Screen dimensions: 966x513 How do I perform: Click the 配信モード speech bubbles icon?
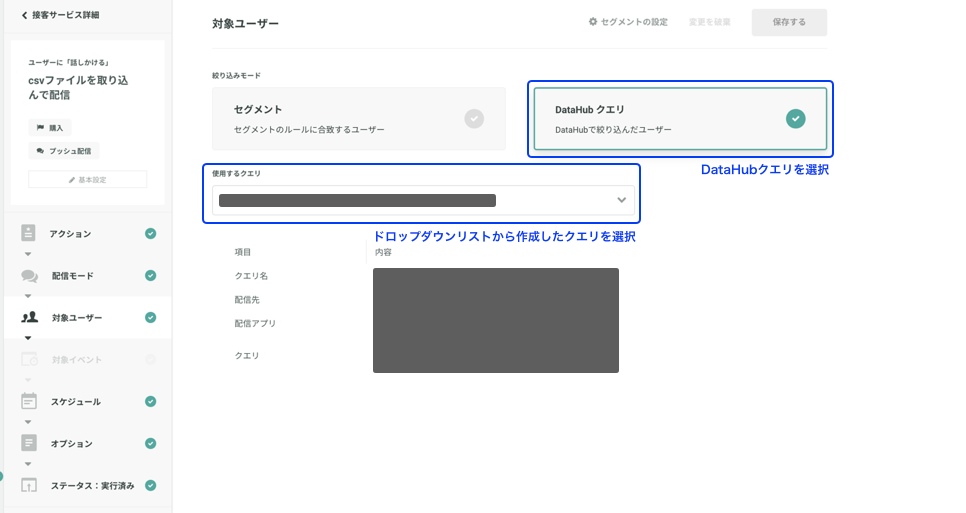(29, 276)
